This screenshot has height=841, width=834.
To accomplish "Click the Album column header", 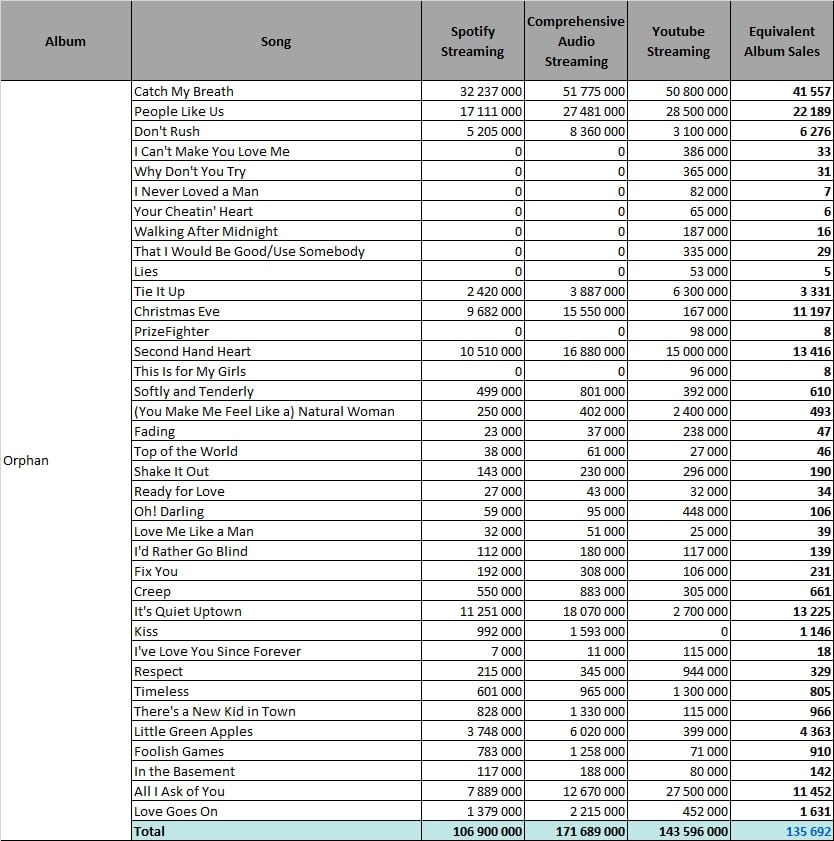I will (65, 41).
